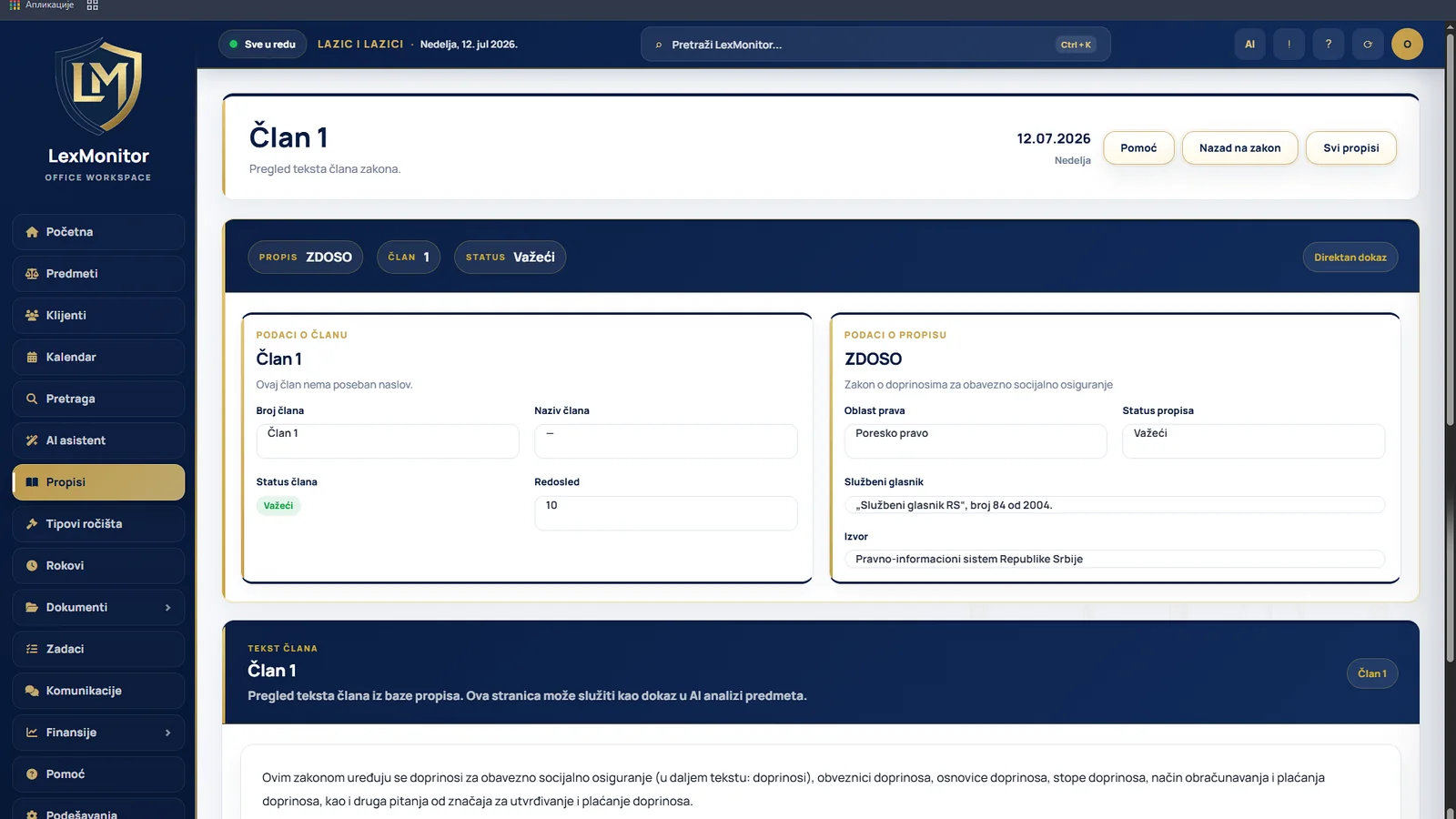Open the AI panel icon in header

(1249, 44)
